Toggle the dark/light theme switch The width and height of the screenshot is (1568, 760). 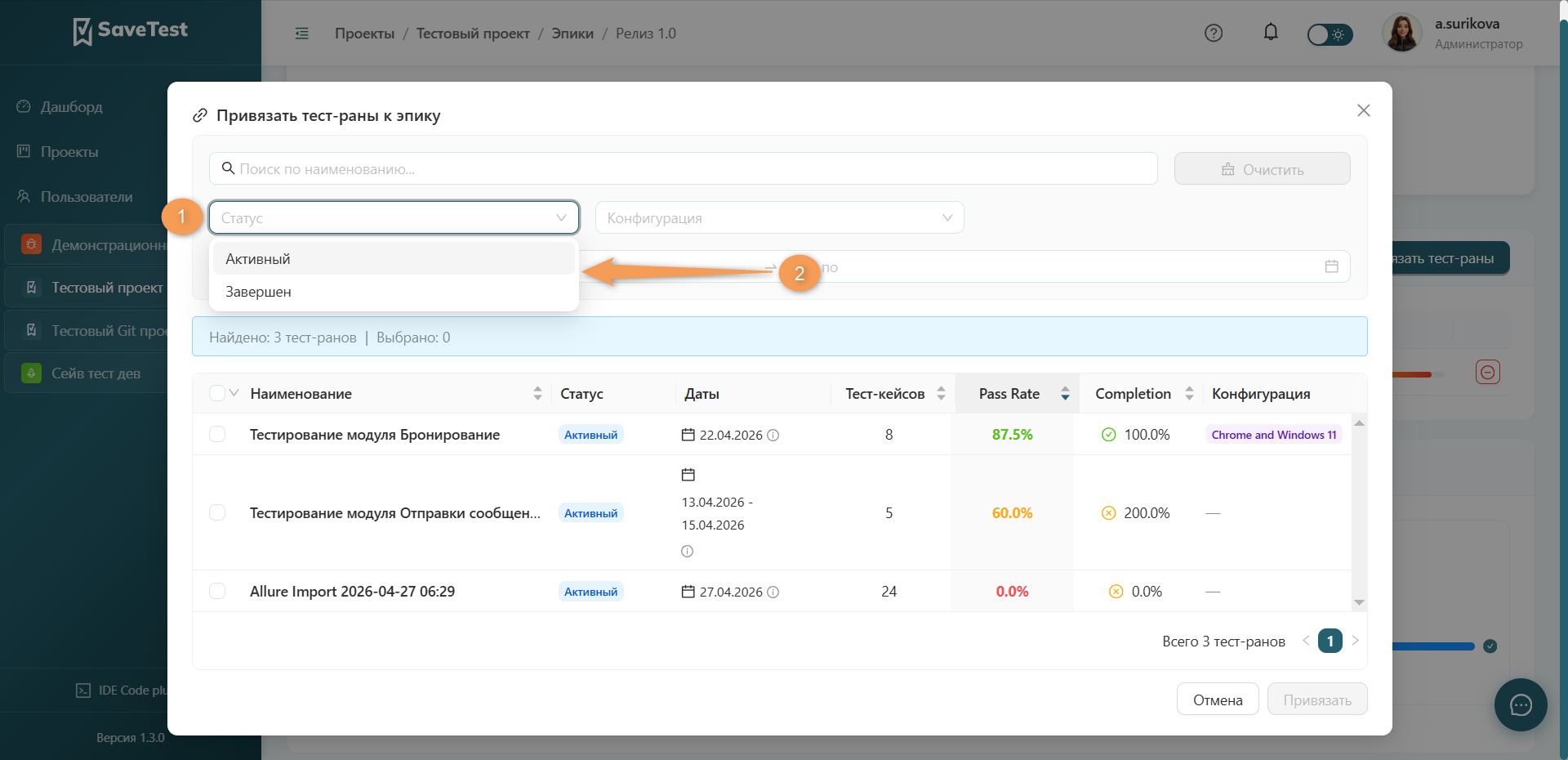[1330, 34]
